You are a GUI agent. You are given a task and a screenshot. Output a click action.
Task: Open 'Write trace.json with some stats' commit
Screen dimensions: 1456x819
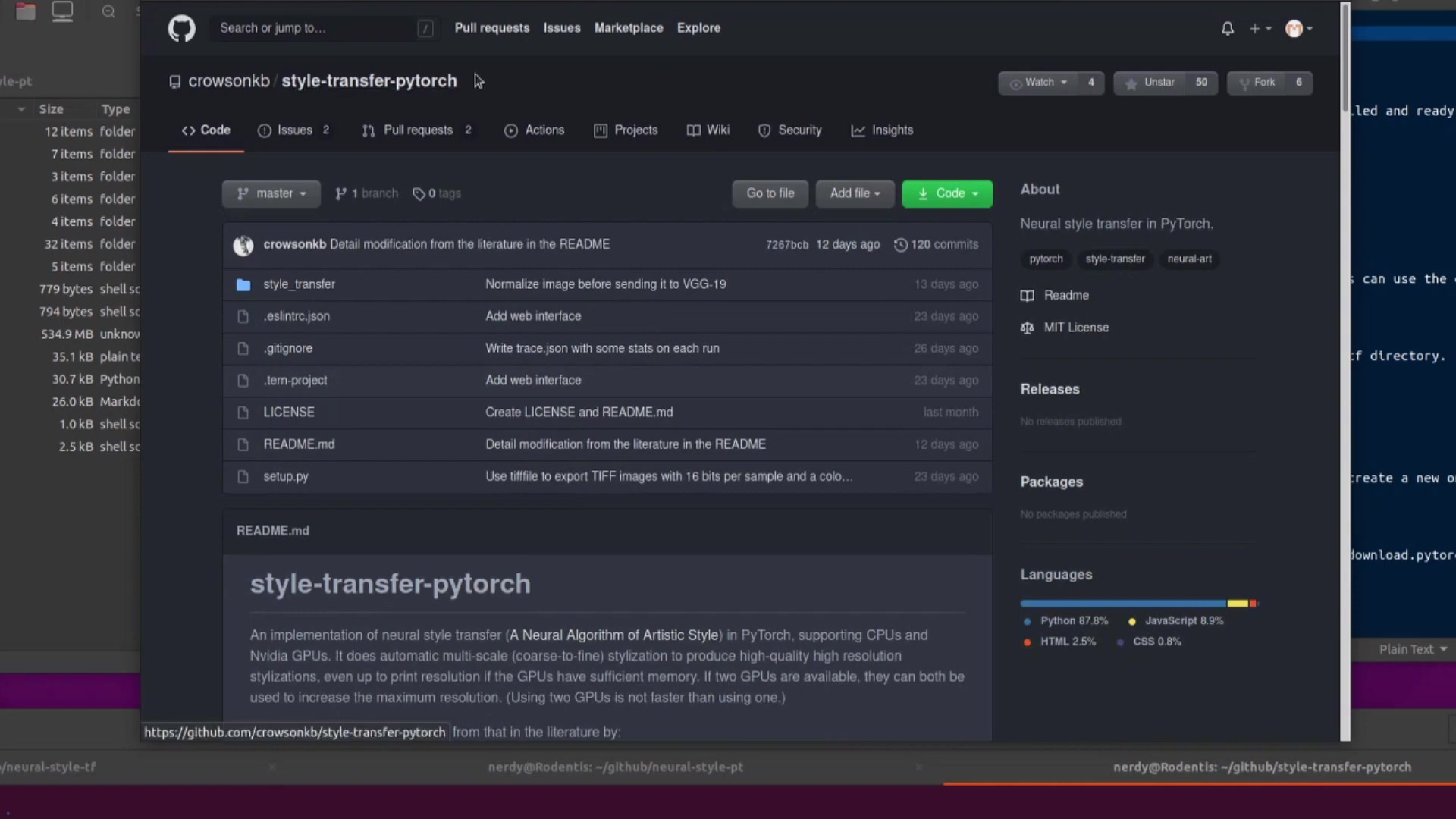pyautogui.click(x=602, y=349)
